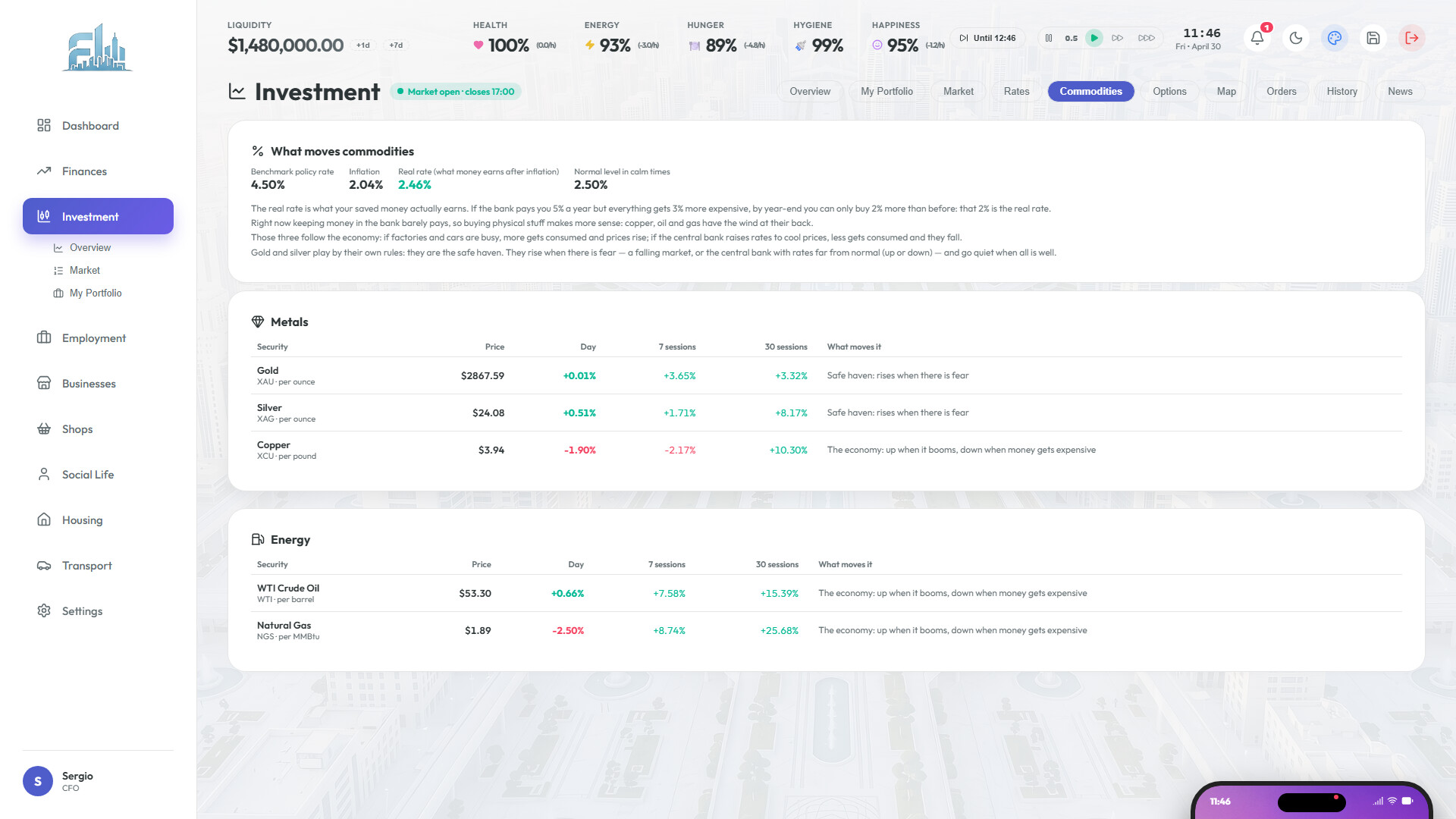This screenshot has width=1456, height=819.
Task: Switch to Options tab
Action: tap(1169, 92)
